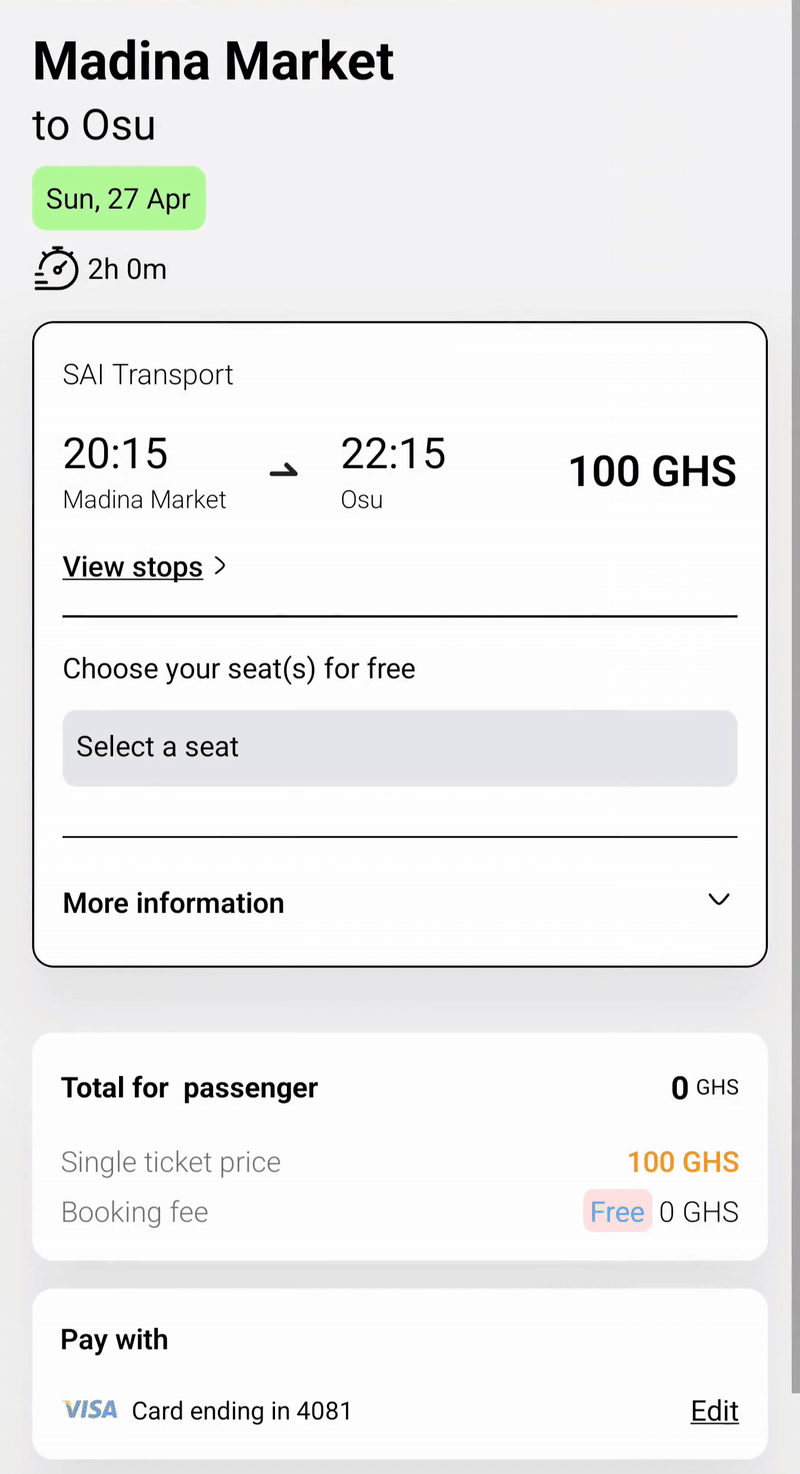Click the bold 100 GHS trip price
The height and width of the screenshot is (1474, 800).
(x=652, y=471)
